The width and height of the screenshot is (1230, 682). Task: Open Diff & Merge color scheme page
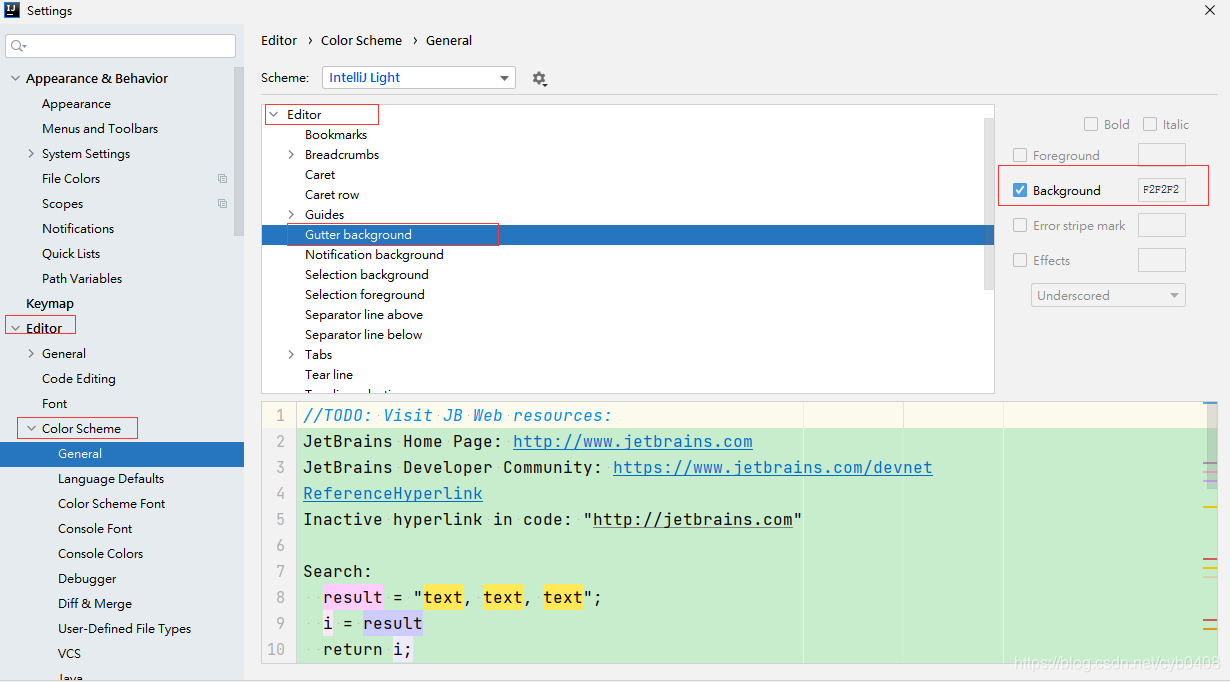(95, 604)
